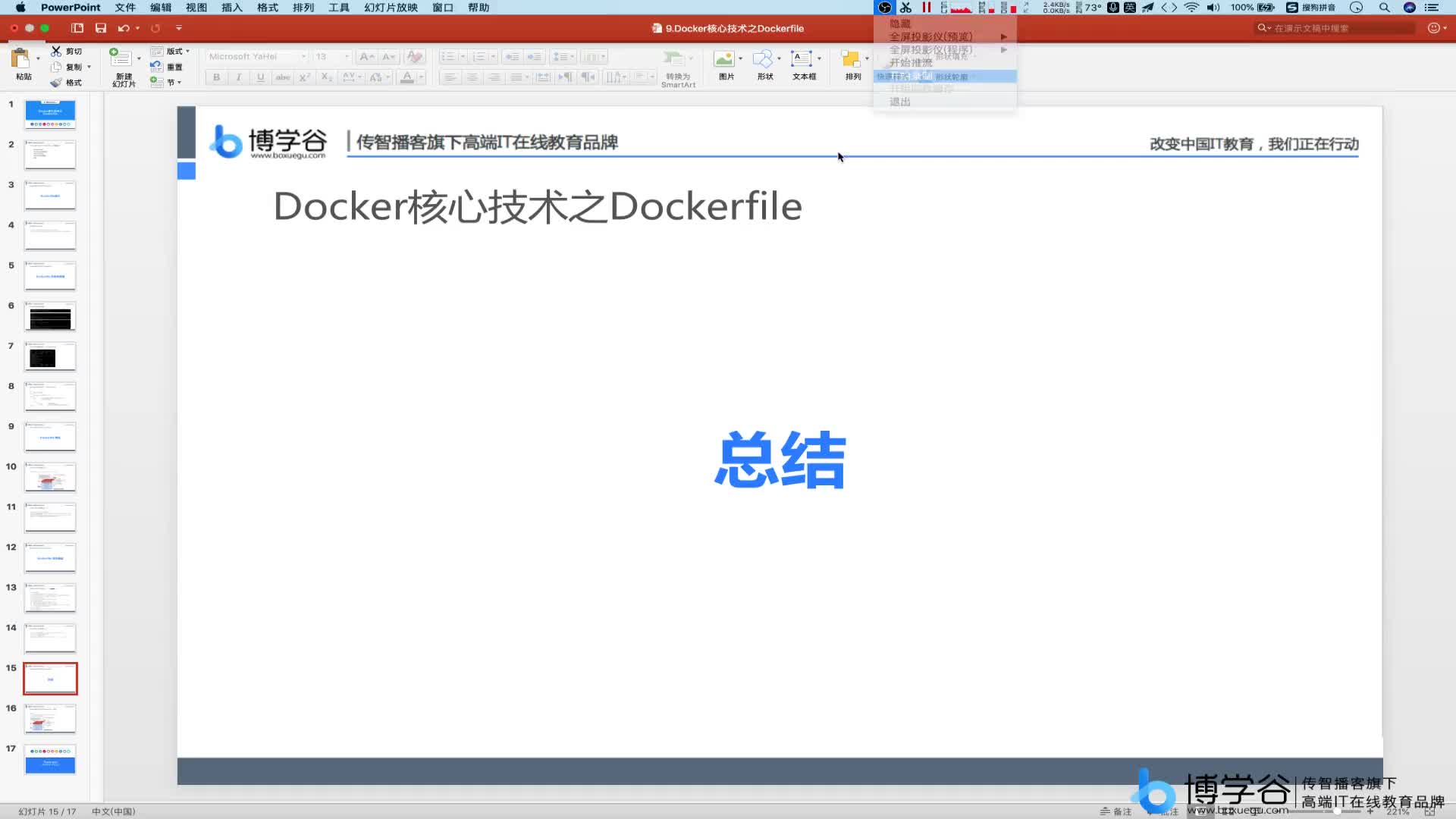This screenshot has width=1456, height=819.
Task: Toggle Superscript formatting
Action: (x=305, y=77)
